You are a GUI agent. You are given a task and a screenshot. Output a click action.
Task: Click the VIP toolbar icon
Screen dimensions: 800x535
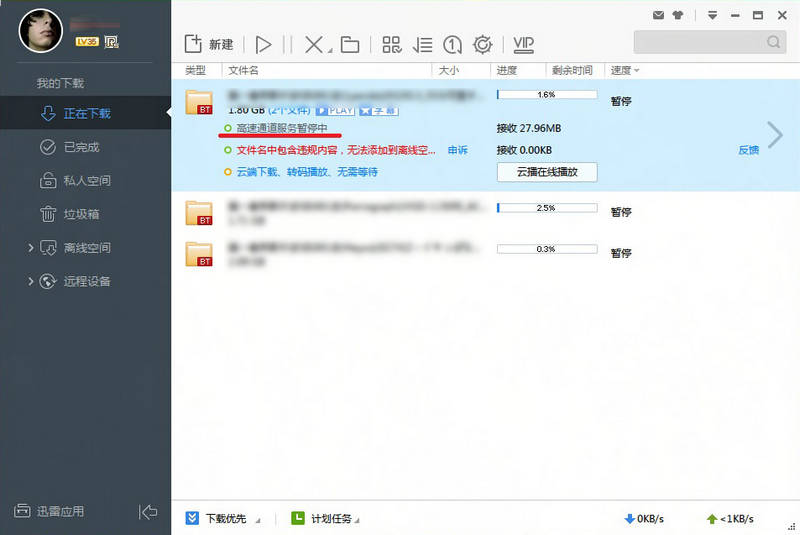click(523, 44)
